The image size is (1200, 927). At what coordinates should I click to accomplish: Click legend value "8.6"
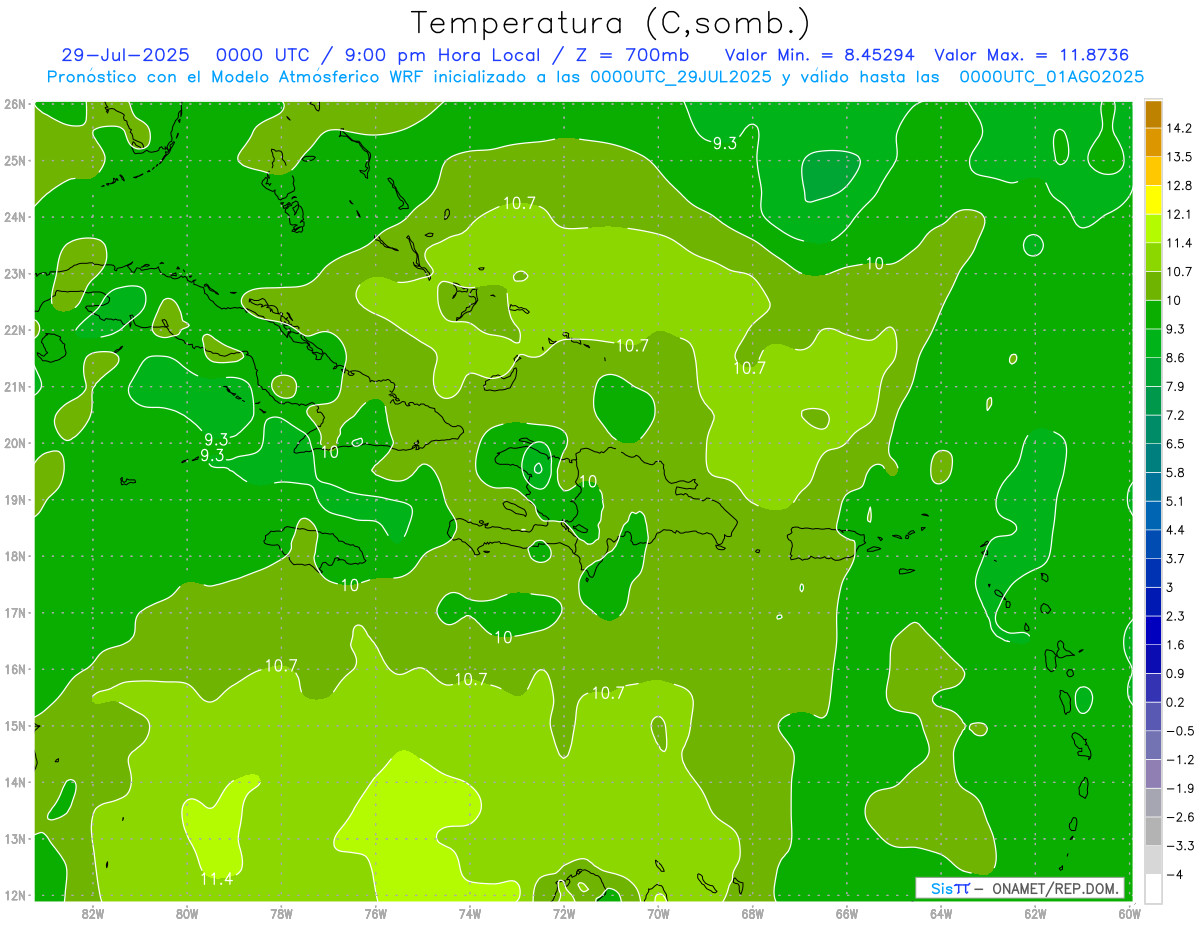pyautogui.click(x=1175, y=357)
